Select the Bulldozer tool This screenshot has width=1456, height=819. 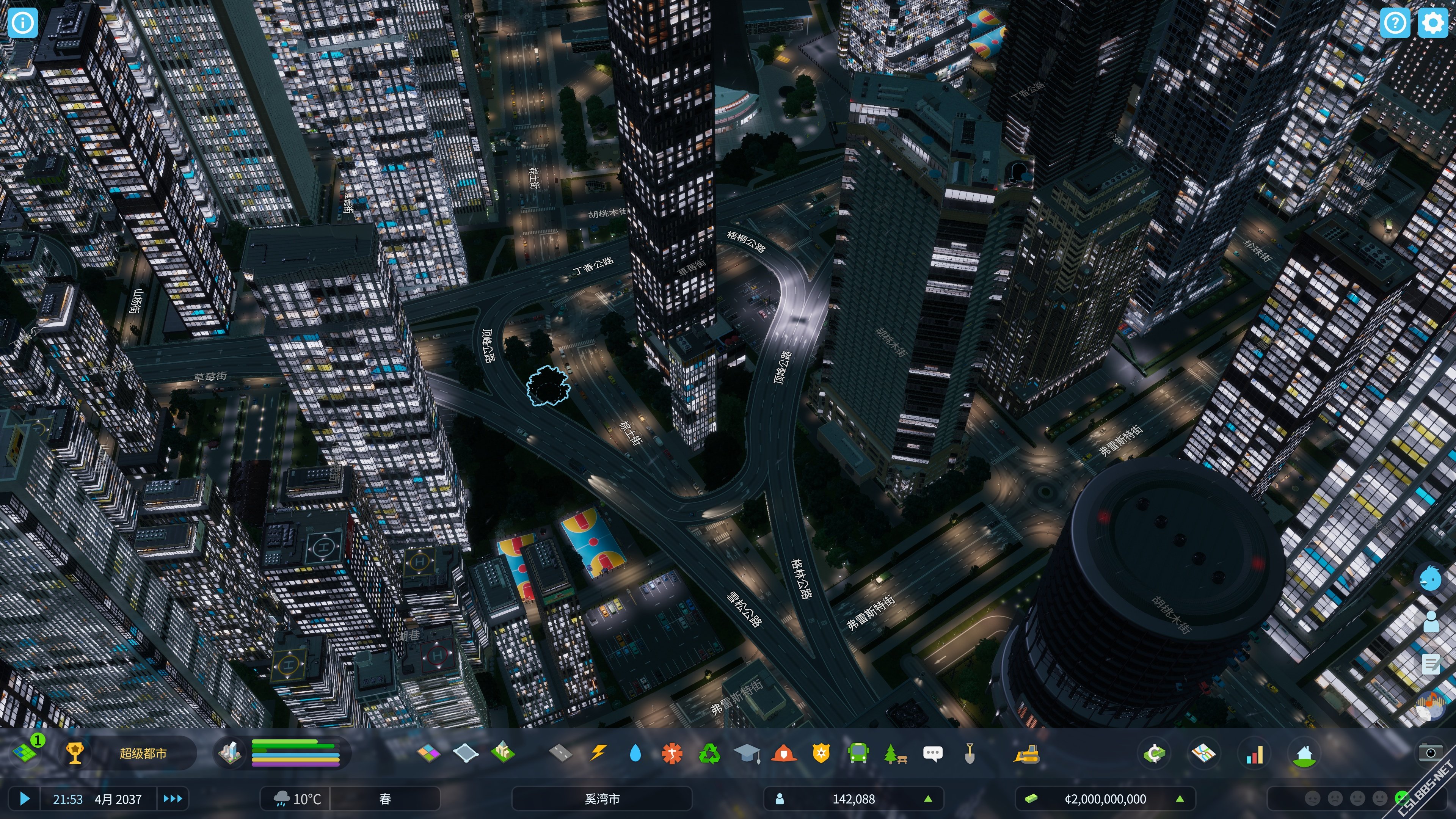tap(1026, 753)
